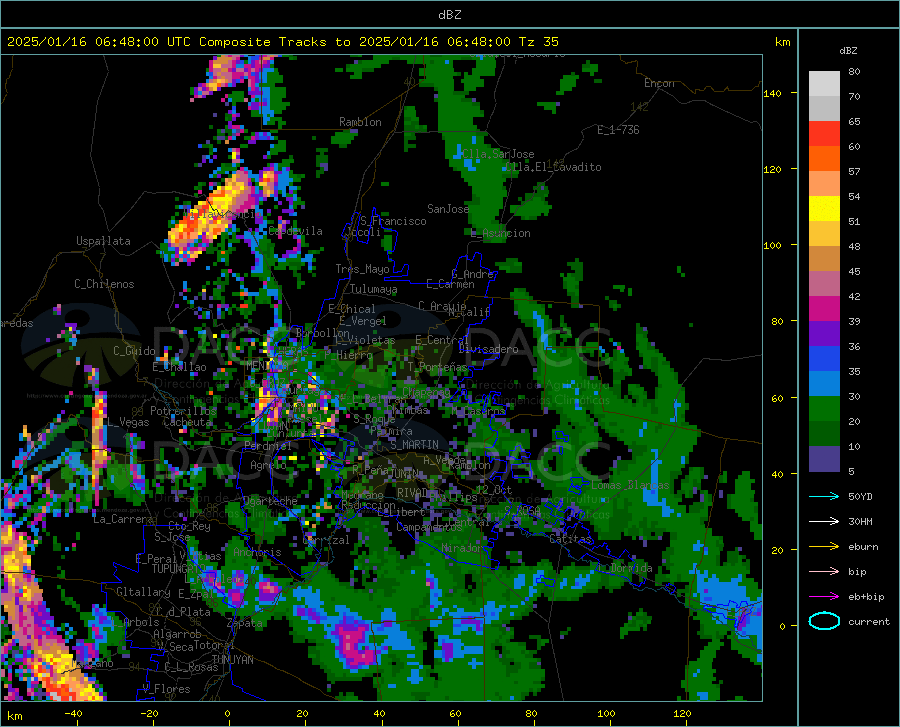Click the '-40' tick on the horizontal km axis

tap(73, 713)
